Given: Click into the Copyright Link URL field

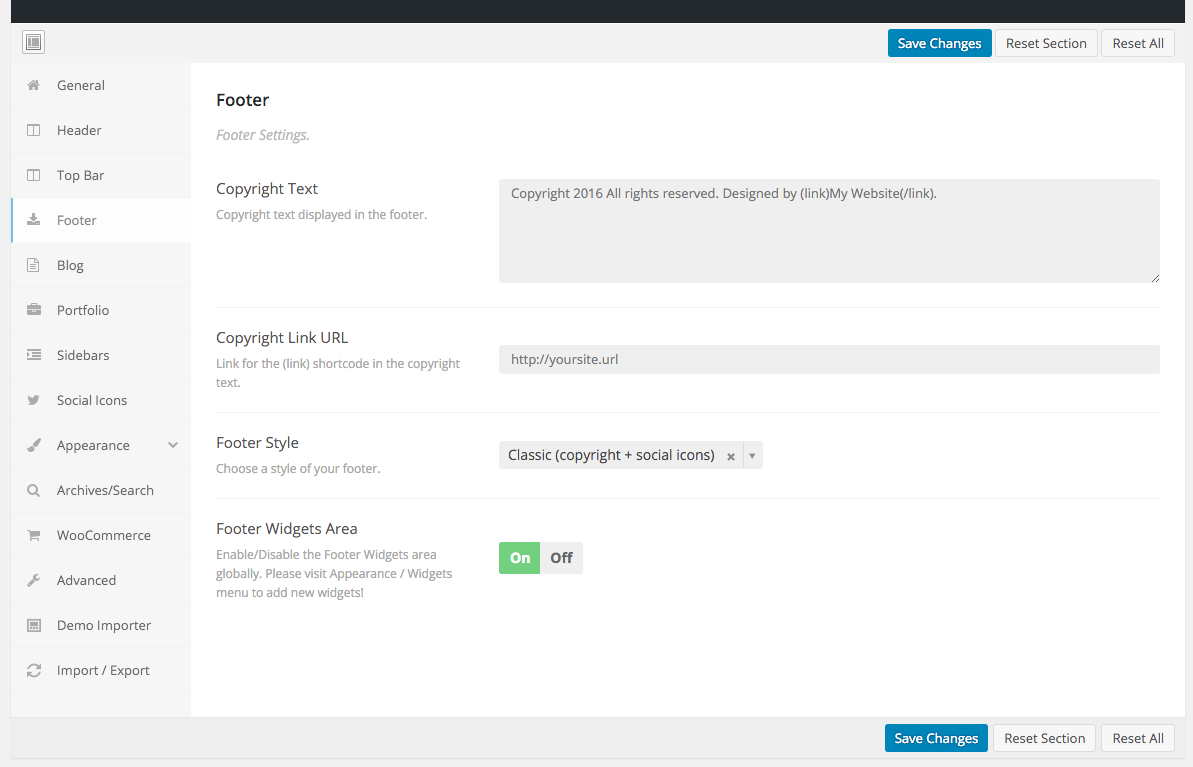Looking at the screenshot, I should 828,359.
